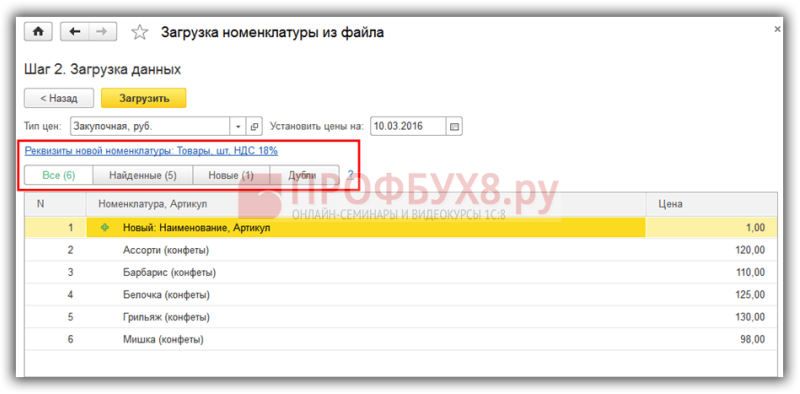Viewport: 800px width, 394px height.
Task: Click the Загрузить button
Action: point(144,98)
